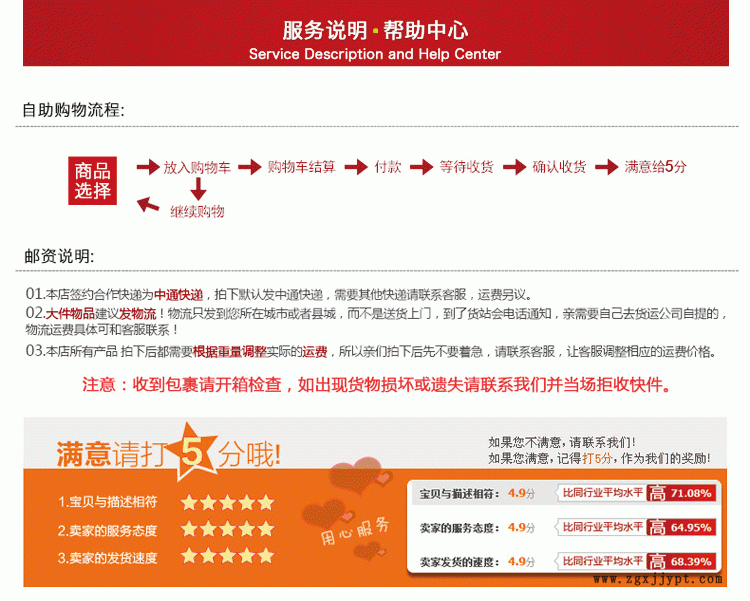Open the 确认收货 step
Screen dimensions: 750x601
coord(559,167)
